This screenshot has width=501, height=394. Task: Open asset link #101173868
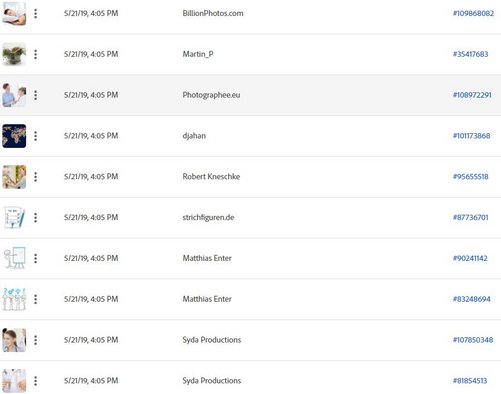tap(471, 136)
